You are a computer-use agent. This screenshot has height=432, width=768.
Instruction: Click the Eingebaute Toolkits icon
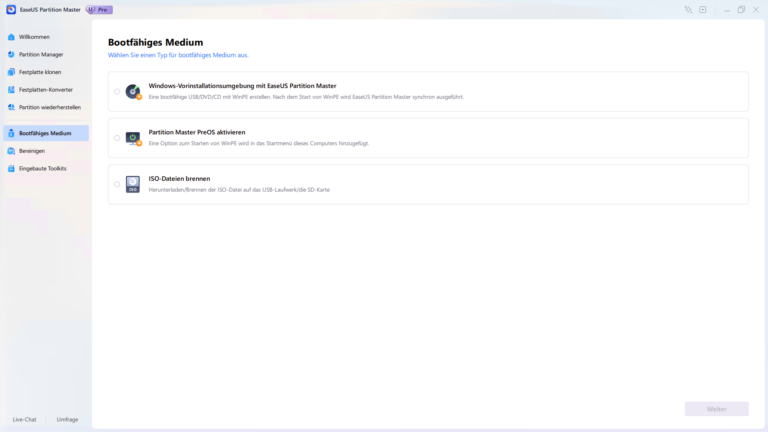(11, 168)
